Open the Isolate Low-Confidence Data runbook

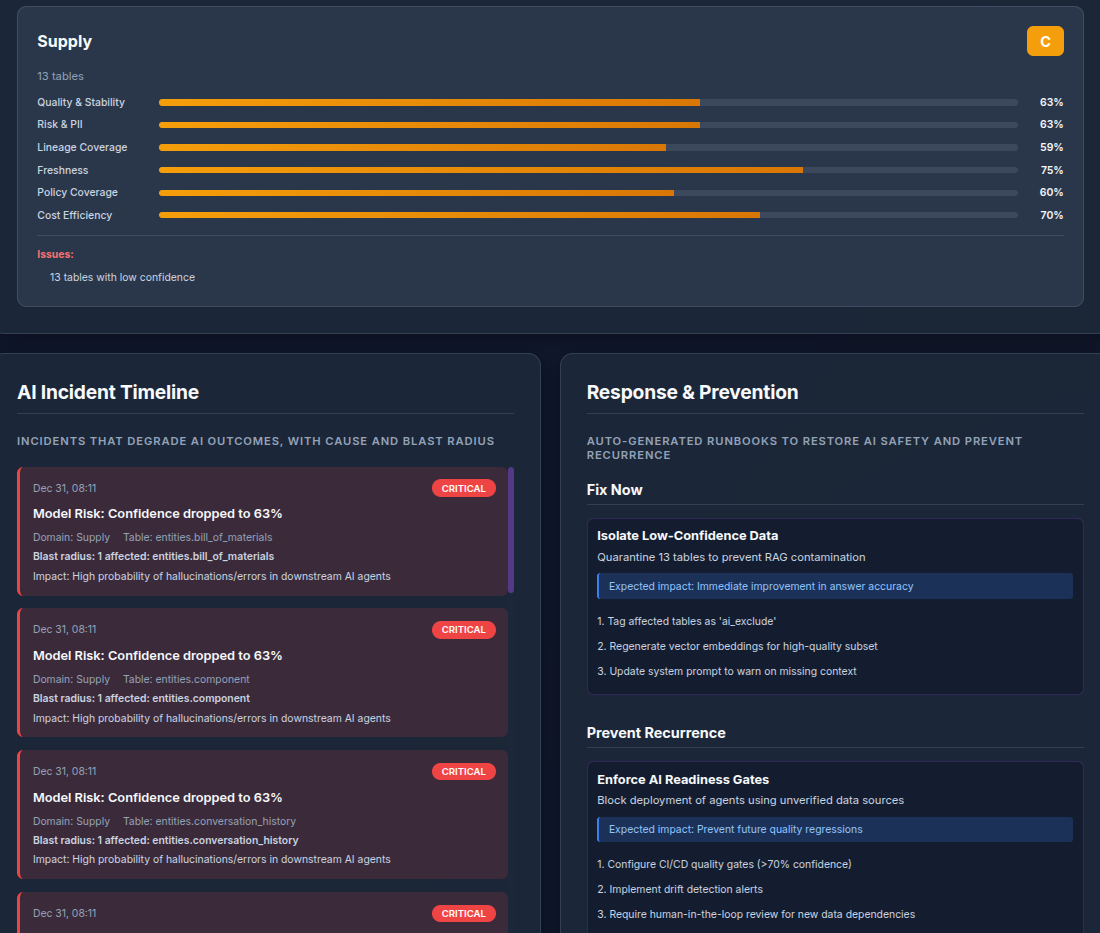point(687,536)
